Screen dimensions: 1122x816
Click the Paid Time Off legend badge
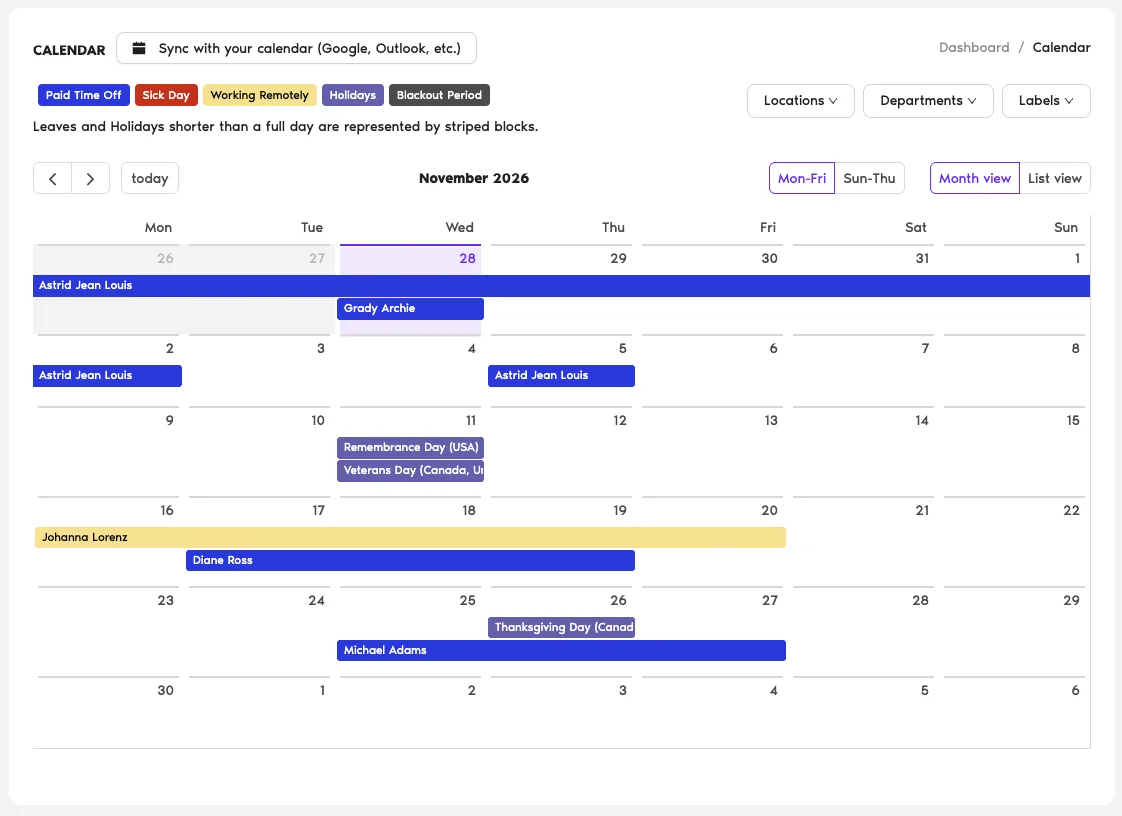(x=84, y=95)
